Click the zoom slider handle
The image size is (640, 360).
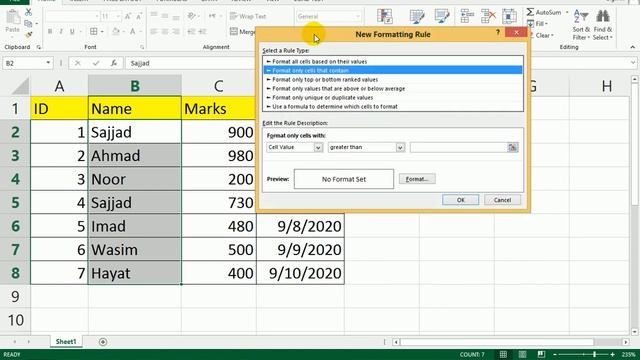595,354
